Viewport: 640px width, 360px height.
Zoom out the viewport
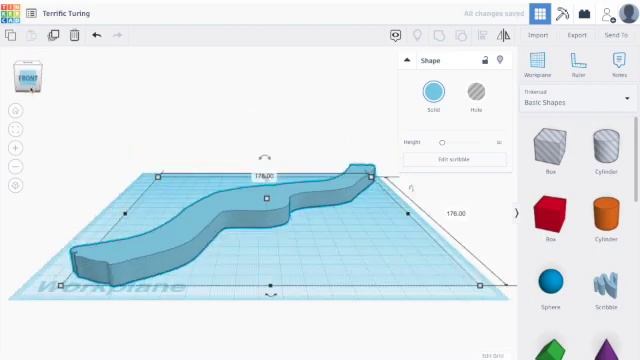click(x=16, y=167)
